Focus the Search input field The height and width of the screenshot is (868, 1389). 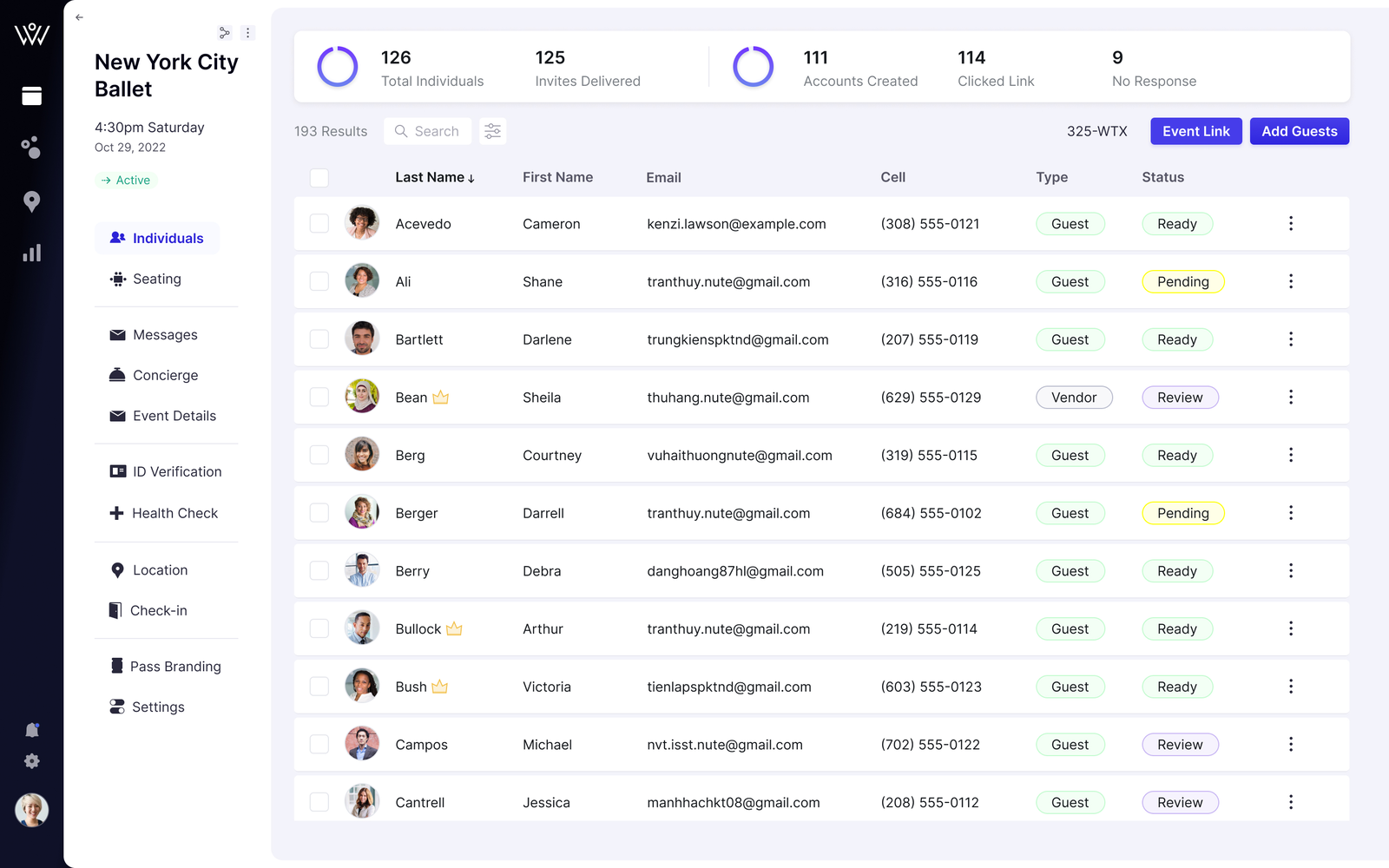click(x=427, y=131)
